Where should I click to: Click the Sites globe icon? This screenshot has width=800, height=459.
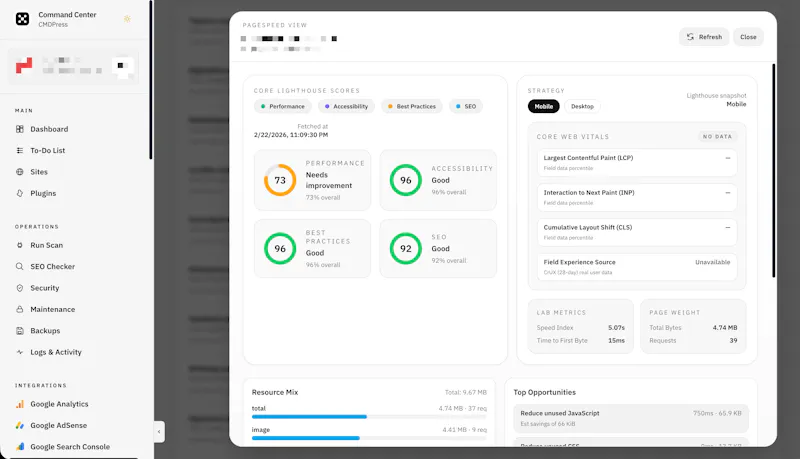click(x=20, y=172)
